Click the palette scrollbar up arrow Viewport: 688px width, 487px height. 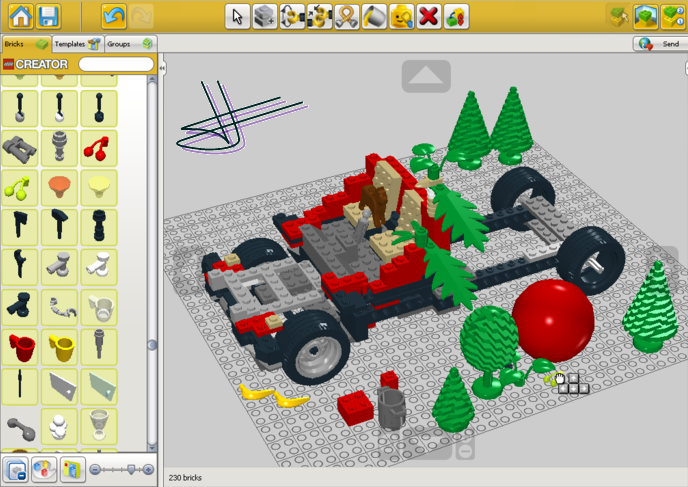tap(152, 79)
